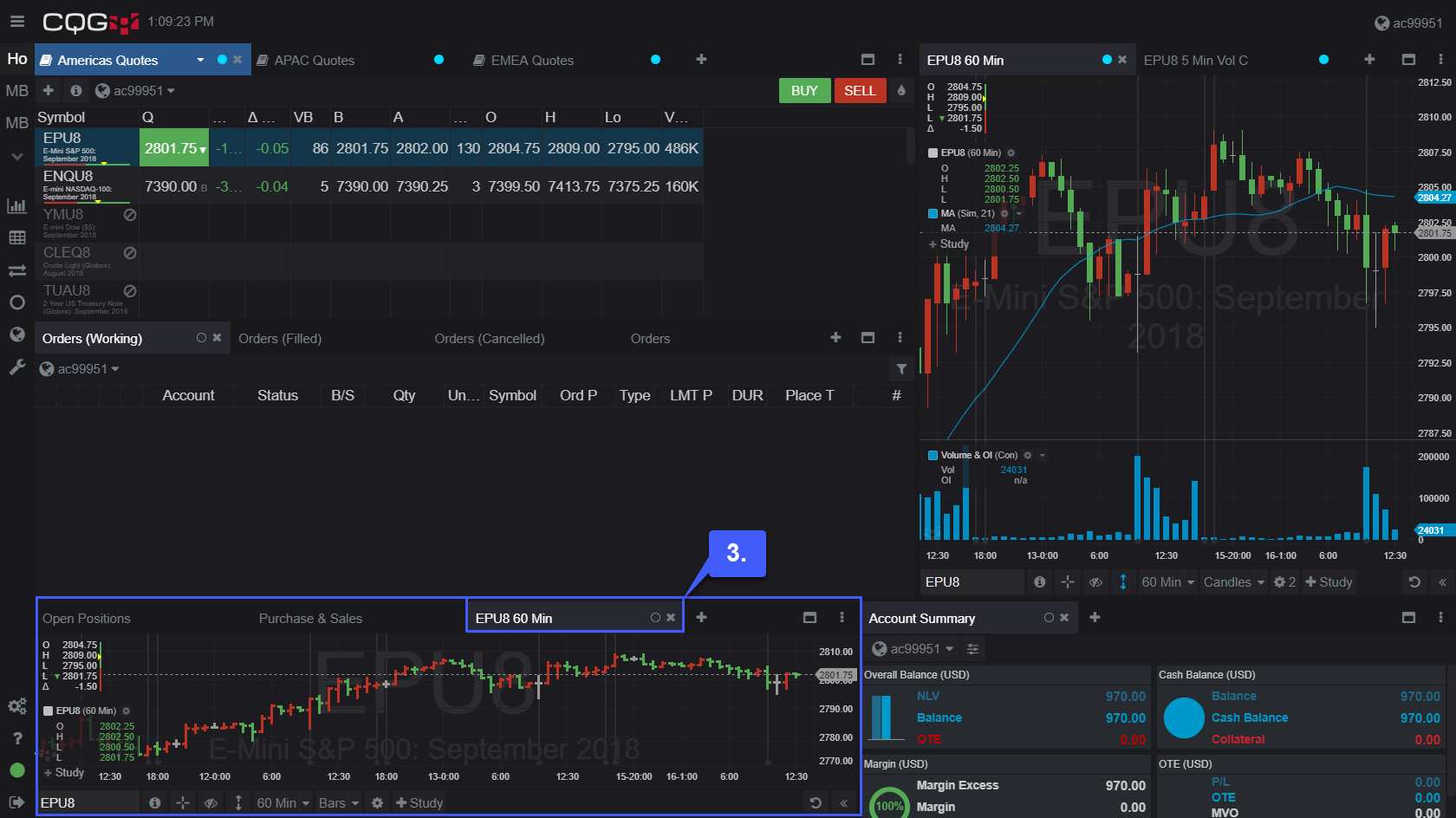Switch to EPU8 5 Min Vol C tab
The image size is (1456, 818).
point(1196,60)
